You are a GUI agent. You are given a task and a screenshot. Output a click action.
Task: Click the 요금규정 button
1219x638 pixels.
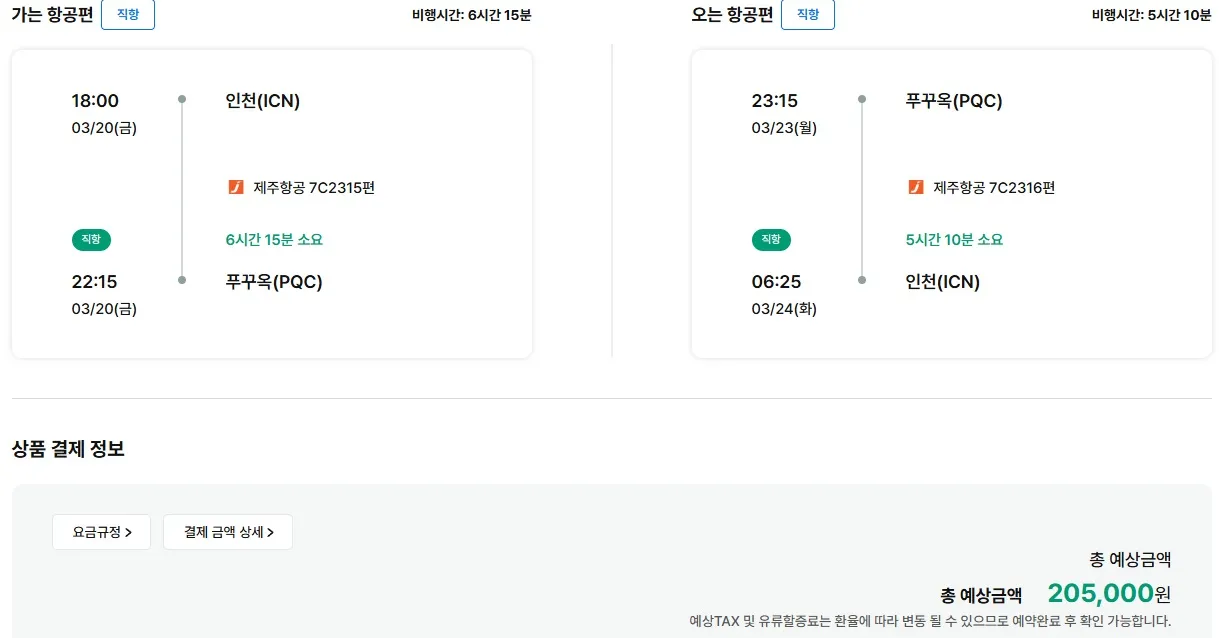[101, 531]
